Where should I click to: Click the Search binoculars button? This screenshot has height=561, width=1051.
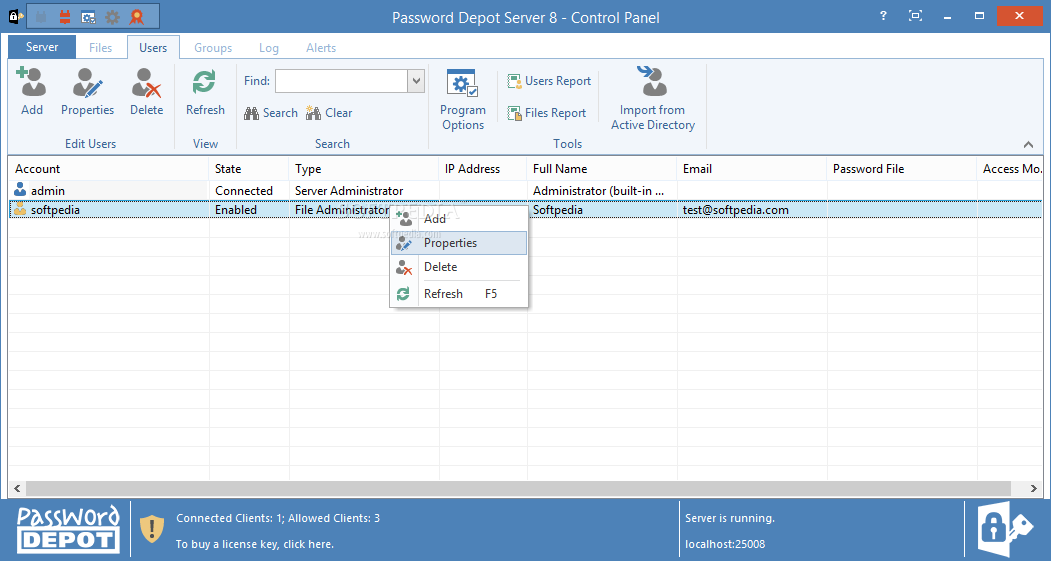coord(271,113)
